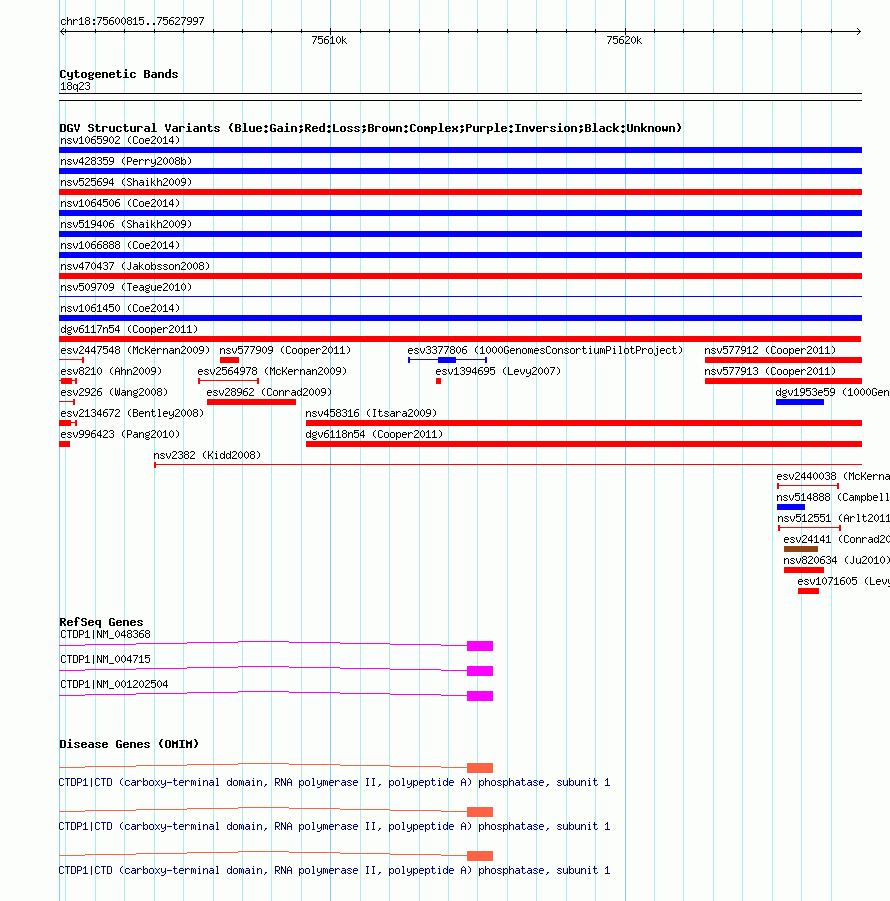Click the nsv1064506 (Coe2014) variant label
The height and width of the screenshot is (901, 890).
pos(120,203)
